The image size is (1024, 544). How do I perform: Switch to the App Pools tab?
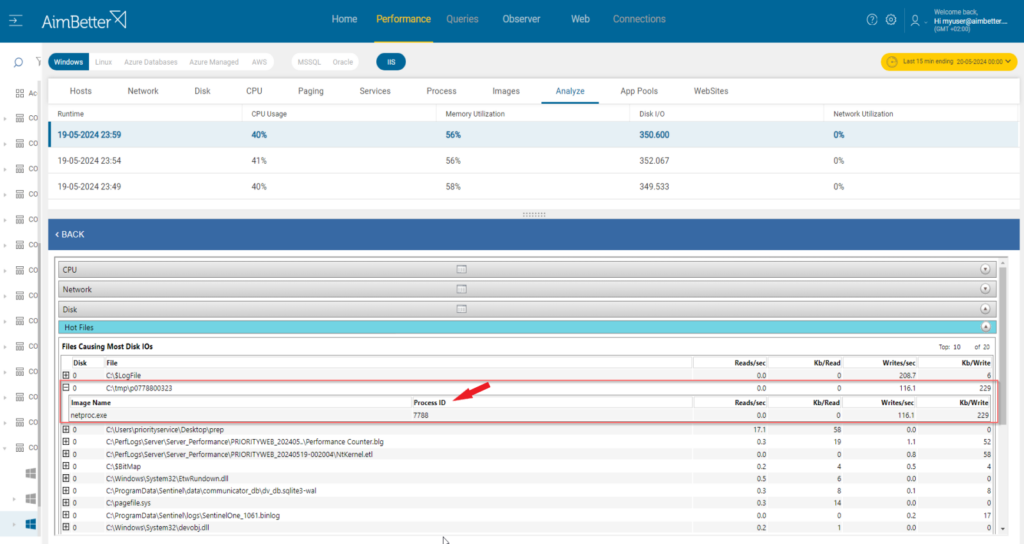pos(639,91)
